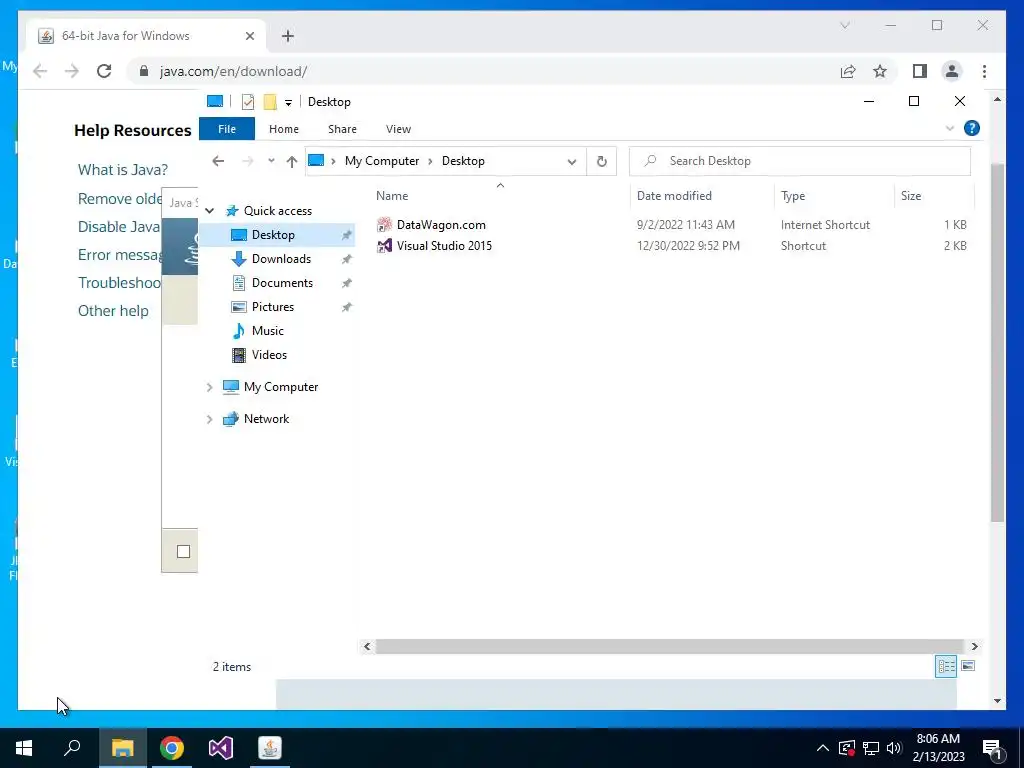Image resolution: width=1024 pixels, height=768 pixels.
Task: Click the Search Desktop field
Action: 800,161
